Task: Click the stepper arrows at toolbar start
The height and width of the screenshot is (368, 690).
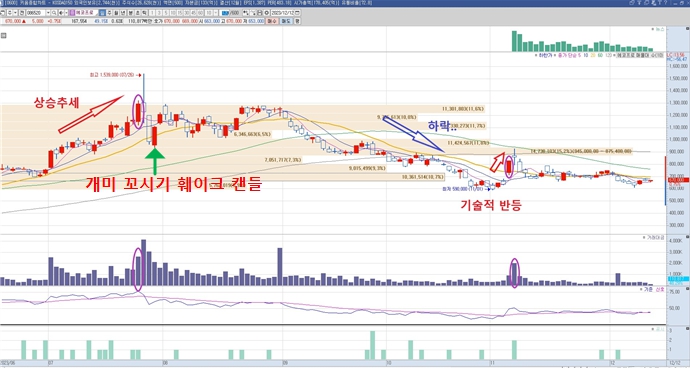Action: (x=10, y=13)
